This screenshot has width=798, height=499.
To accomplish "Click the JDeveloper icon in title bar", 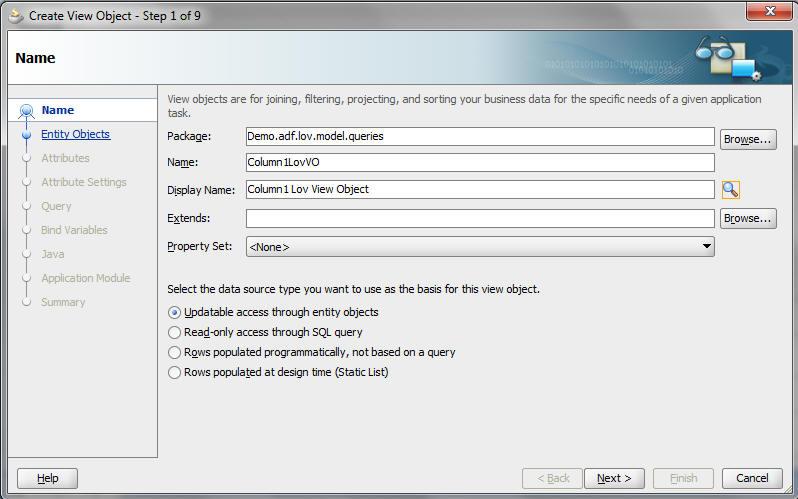I will click(16, 16).
